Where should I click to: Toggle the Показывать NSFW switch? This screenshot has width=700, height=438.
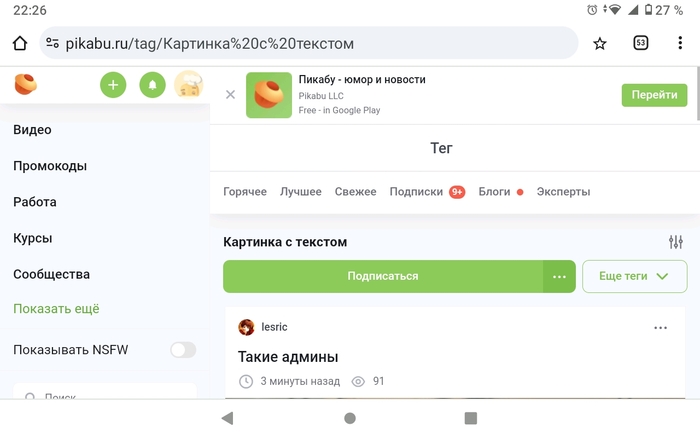coord(183,350)
